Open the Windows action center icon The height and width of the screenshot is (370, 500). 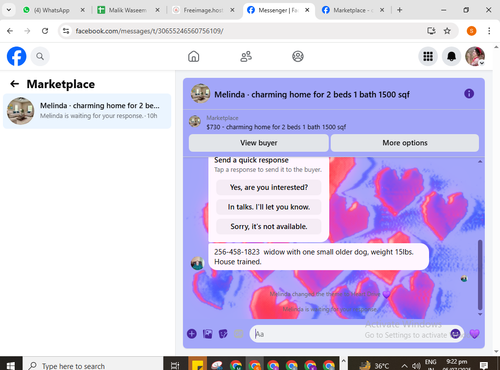(x=484, y=365)
